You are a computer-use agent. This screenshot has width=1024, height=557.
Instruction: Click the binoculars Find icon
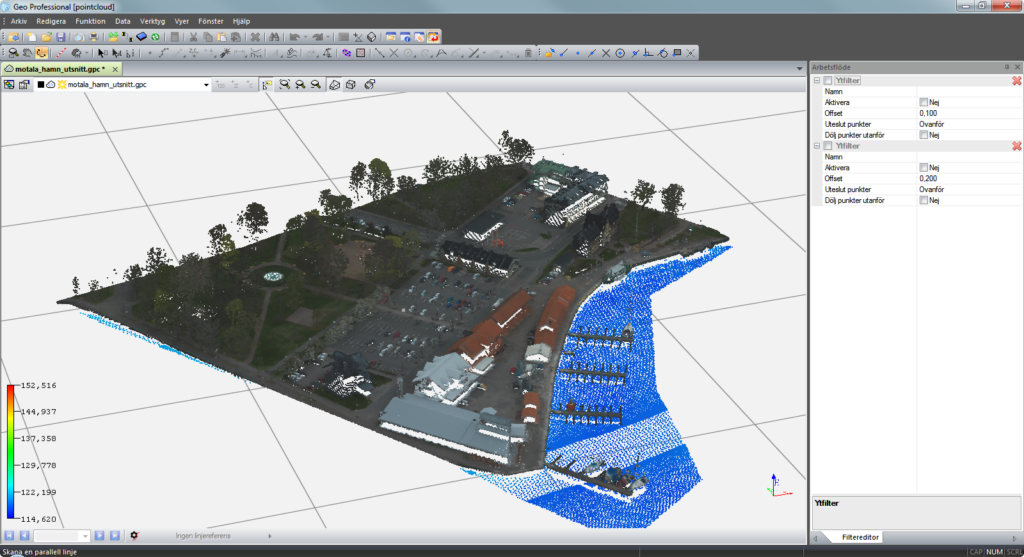(x=272, y=37)
